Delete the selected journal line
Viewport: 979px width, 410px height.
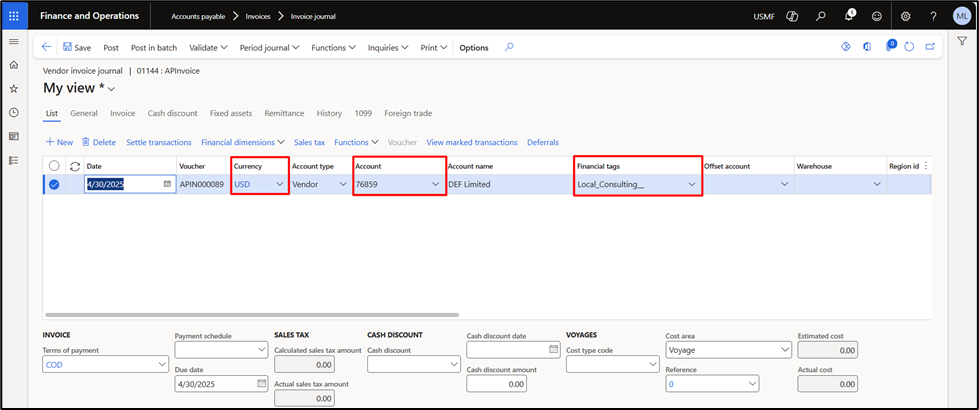point(99,142)
